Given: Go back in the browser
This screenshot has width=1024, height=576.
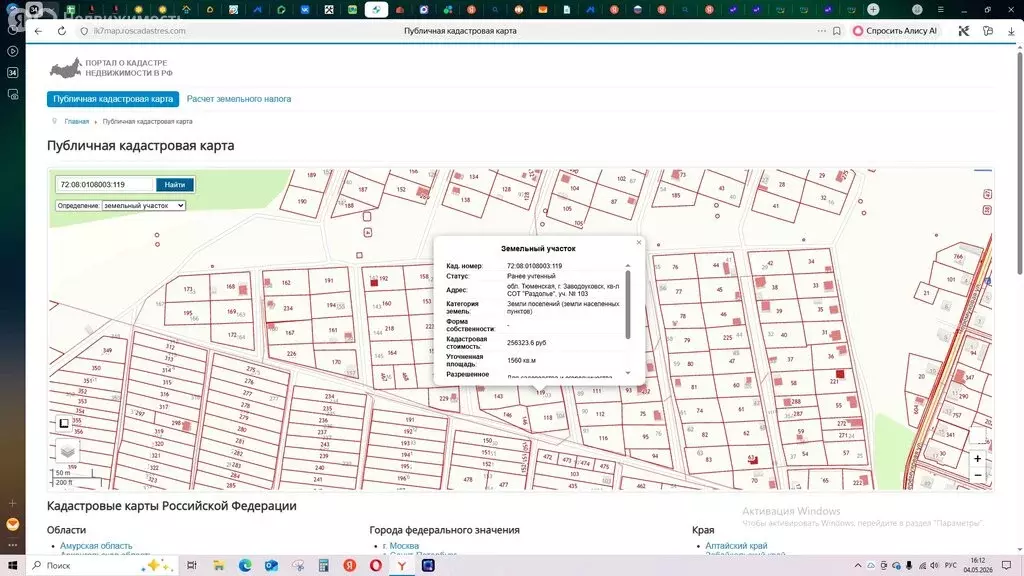Looking at the screenshot, I should (x=39, y=31).
